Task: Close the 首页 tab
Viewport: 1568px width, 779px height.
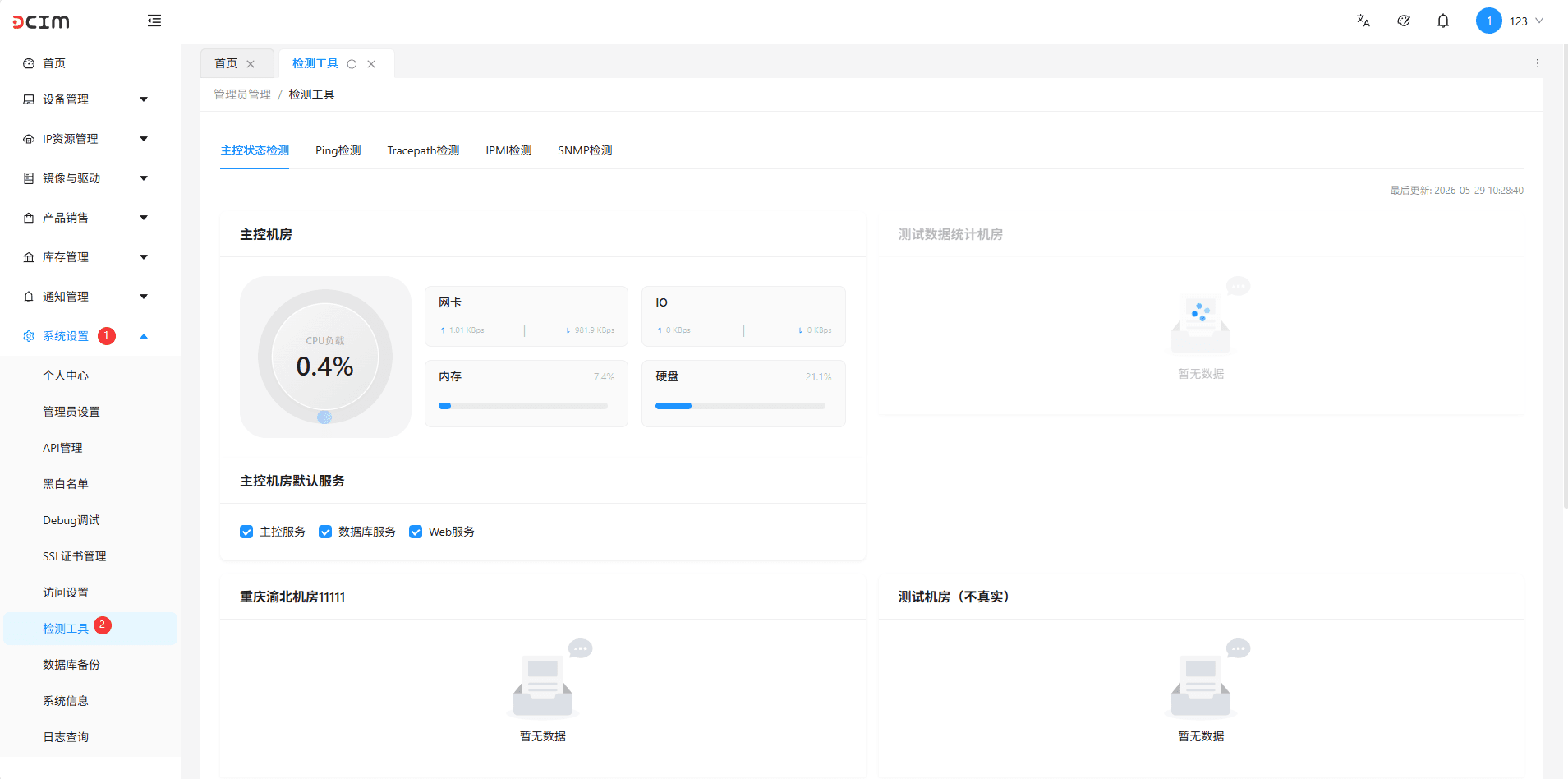Action: pos(251,64)
